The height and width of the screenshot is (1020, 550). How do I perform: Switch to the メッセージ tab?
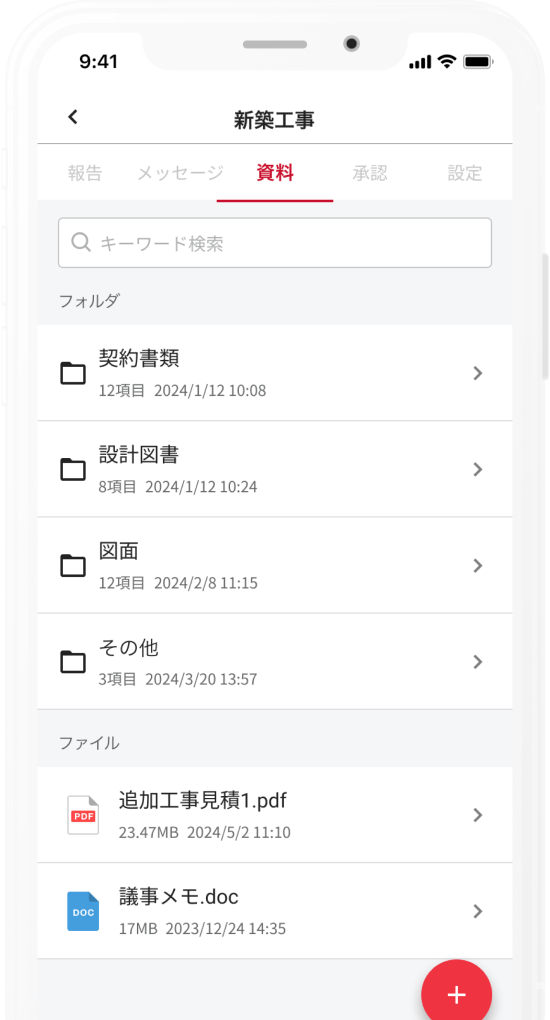click(180, 173)
